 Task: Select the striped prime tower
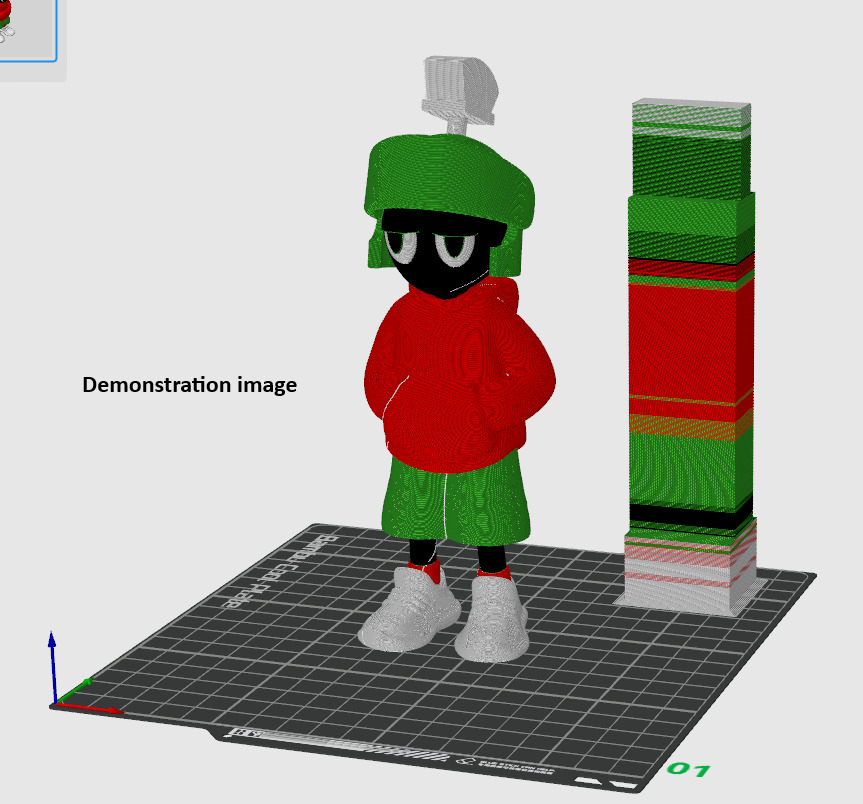(691, 358)
